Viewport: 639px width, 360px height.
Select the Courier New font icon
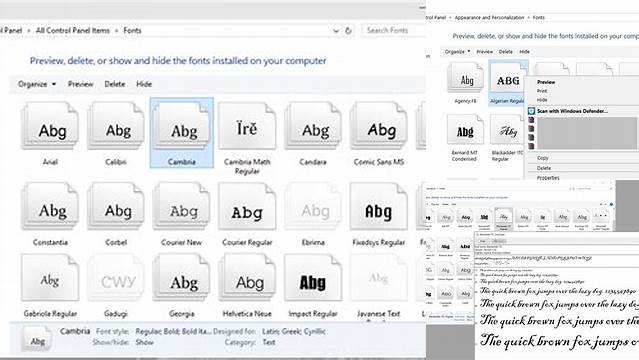(x=182, y=207)
